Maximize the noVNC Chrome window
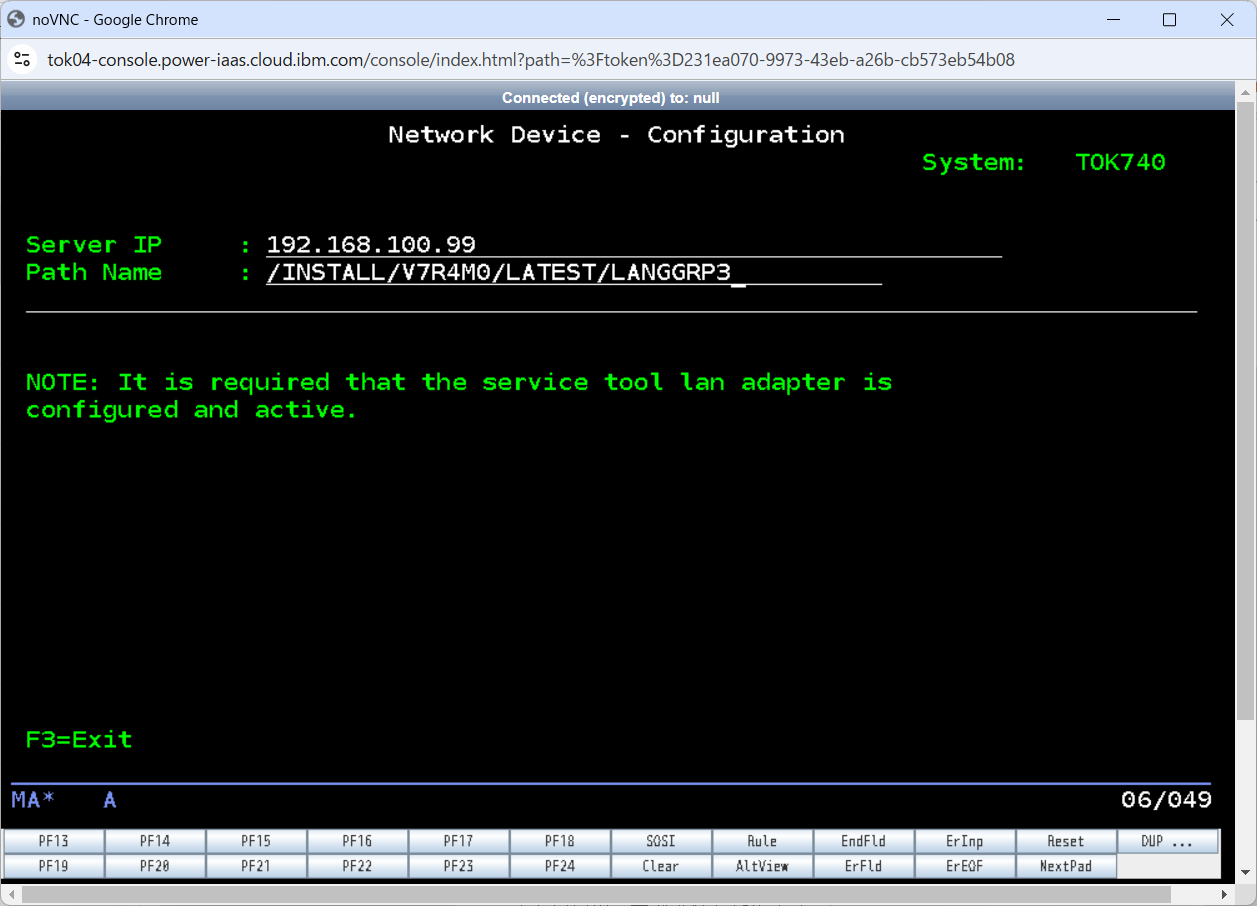 (x=1169, y=19)
